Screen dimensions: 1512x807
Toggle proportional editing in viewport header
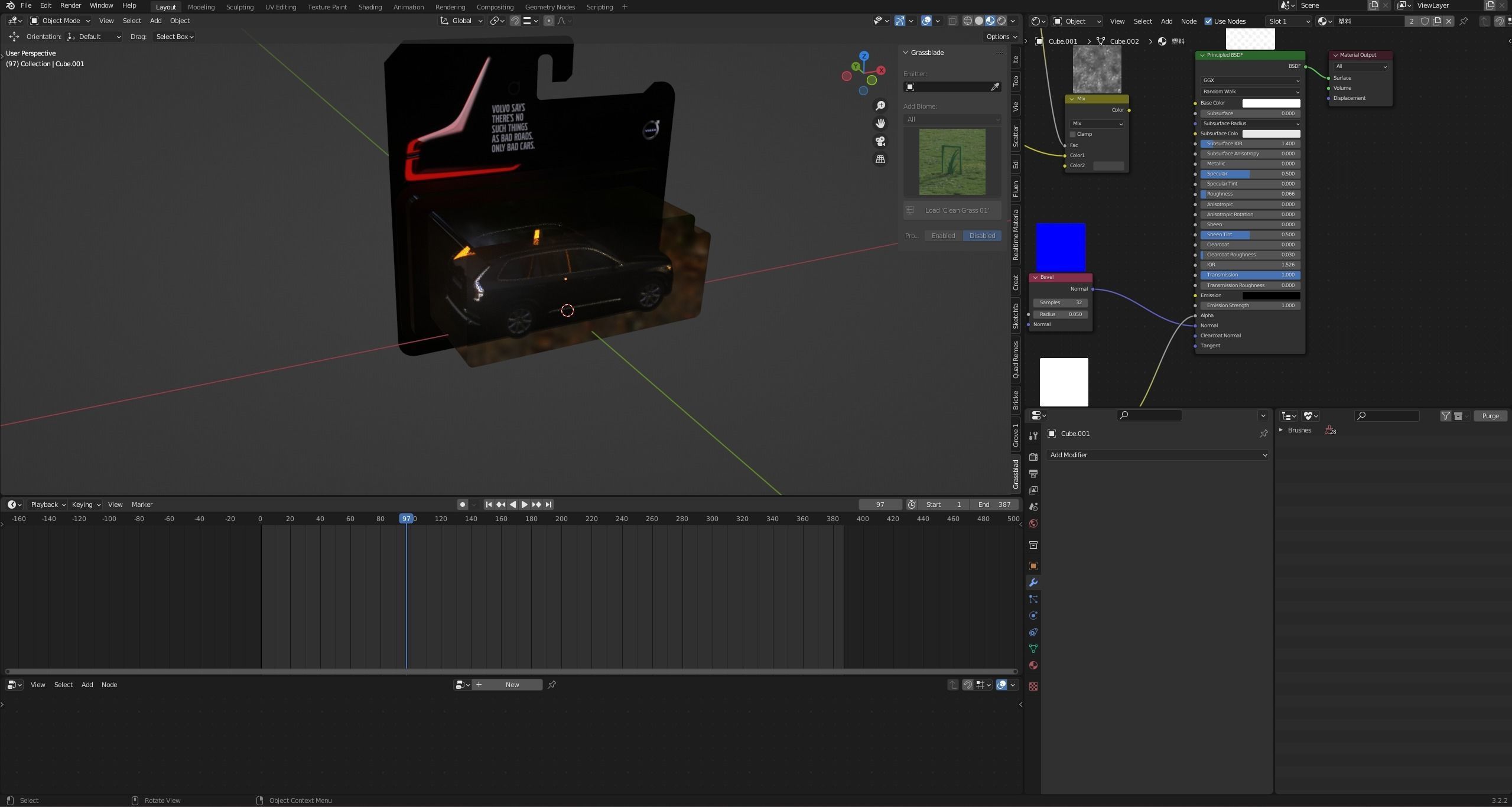coord(549,21)
